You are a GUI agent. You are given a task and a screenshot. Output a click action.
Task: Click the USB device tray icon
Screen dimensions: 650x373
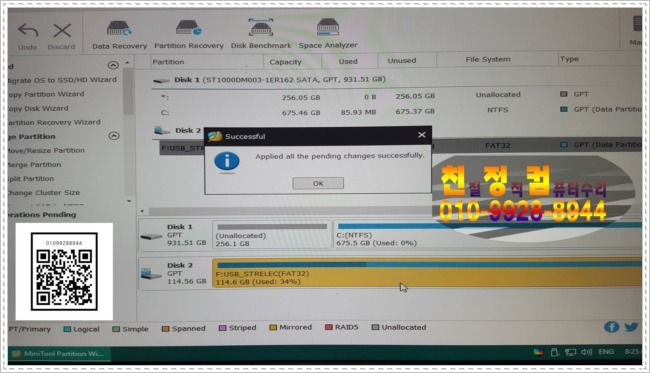click(555, 352)
